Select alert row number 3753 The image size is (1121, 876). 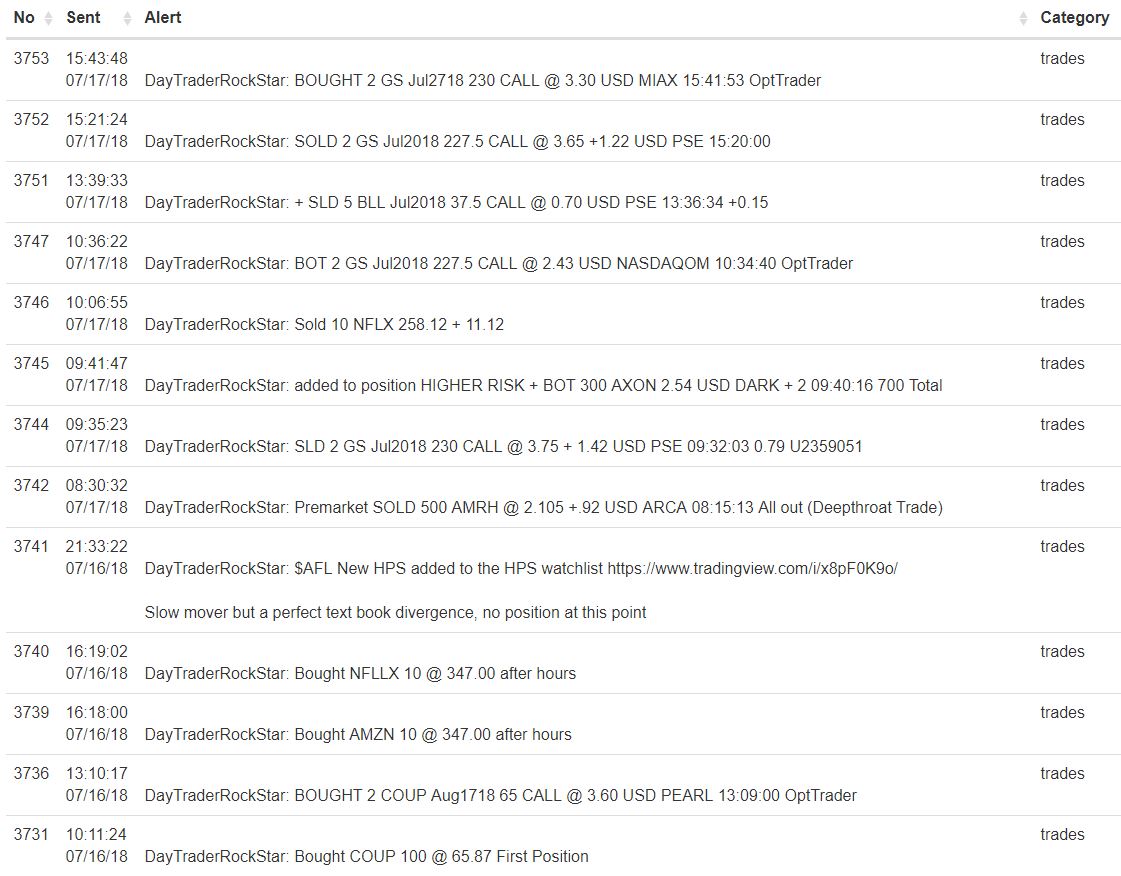(x=31, y=59)
